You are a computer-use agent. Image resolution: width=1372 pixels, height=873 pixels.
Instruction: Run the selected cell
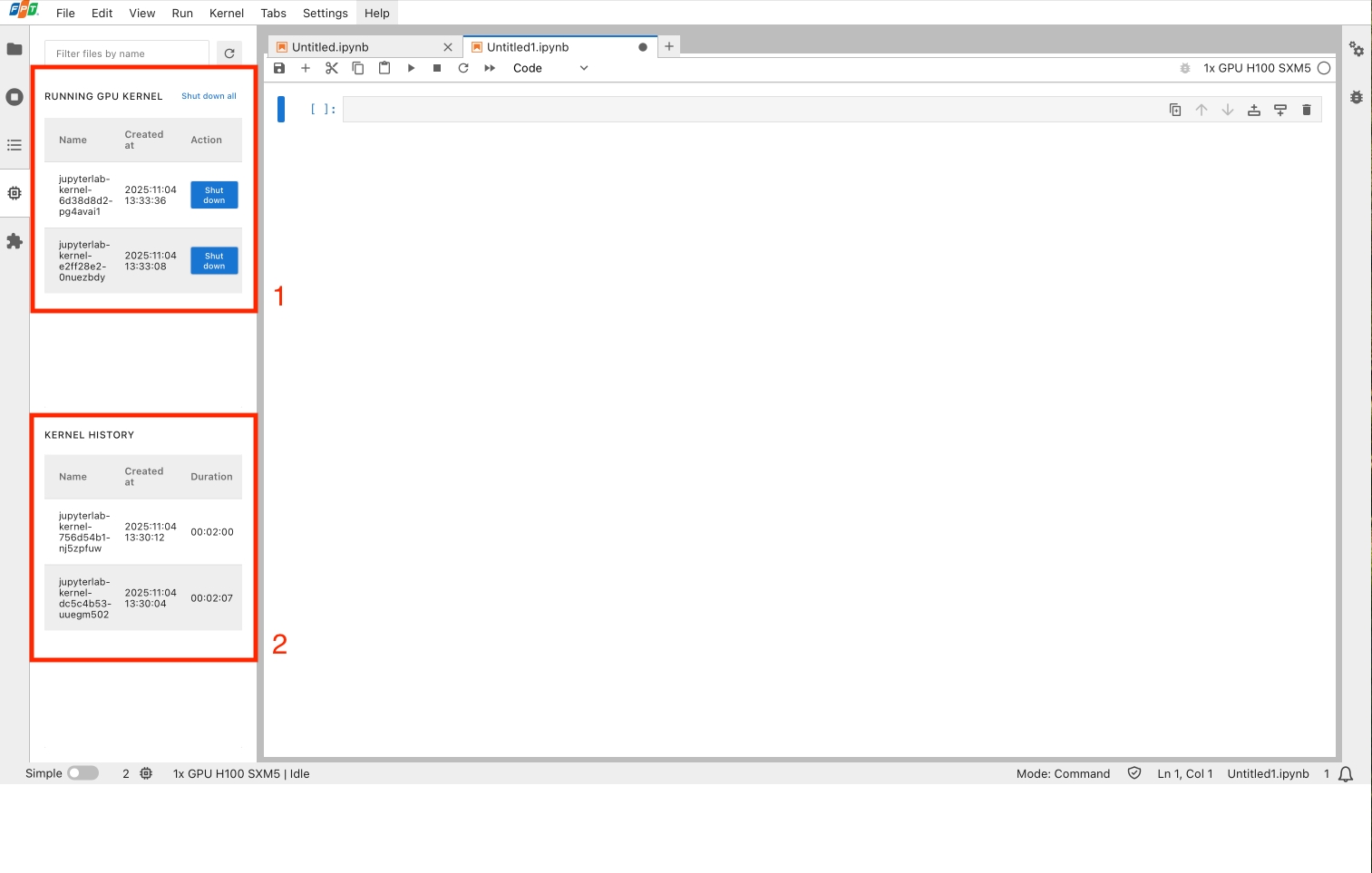tap(411, 68)
